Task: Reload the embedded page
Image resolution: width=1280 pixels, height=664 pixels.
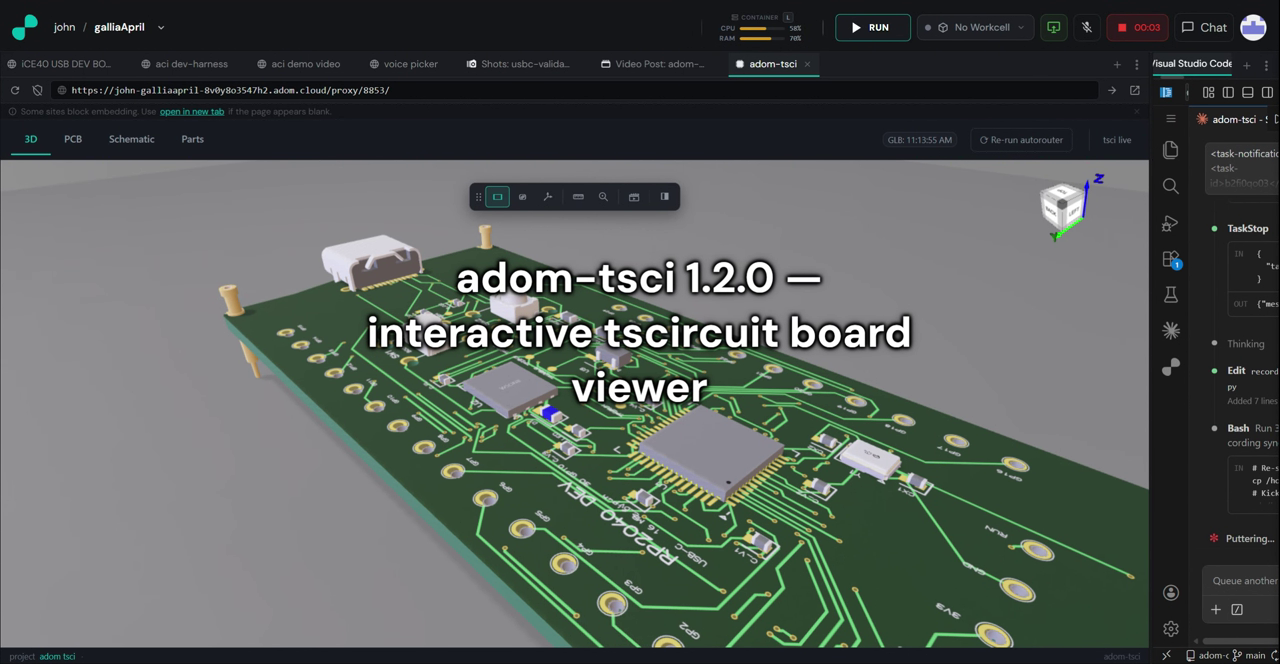Action: point(15,90)
